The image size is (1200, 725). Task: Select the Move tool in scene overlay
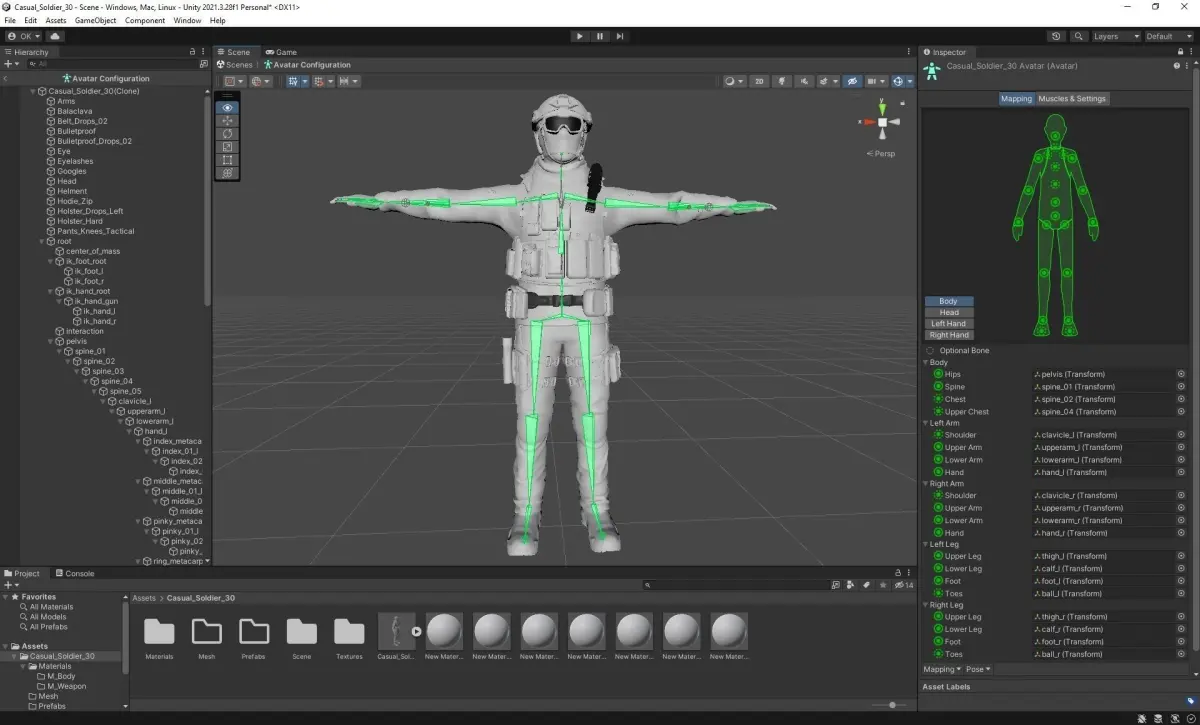[227, 120]
